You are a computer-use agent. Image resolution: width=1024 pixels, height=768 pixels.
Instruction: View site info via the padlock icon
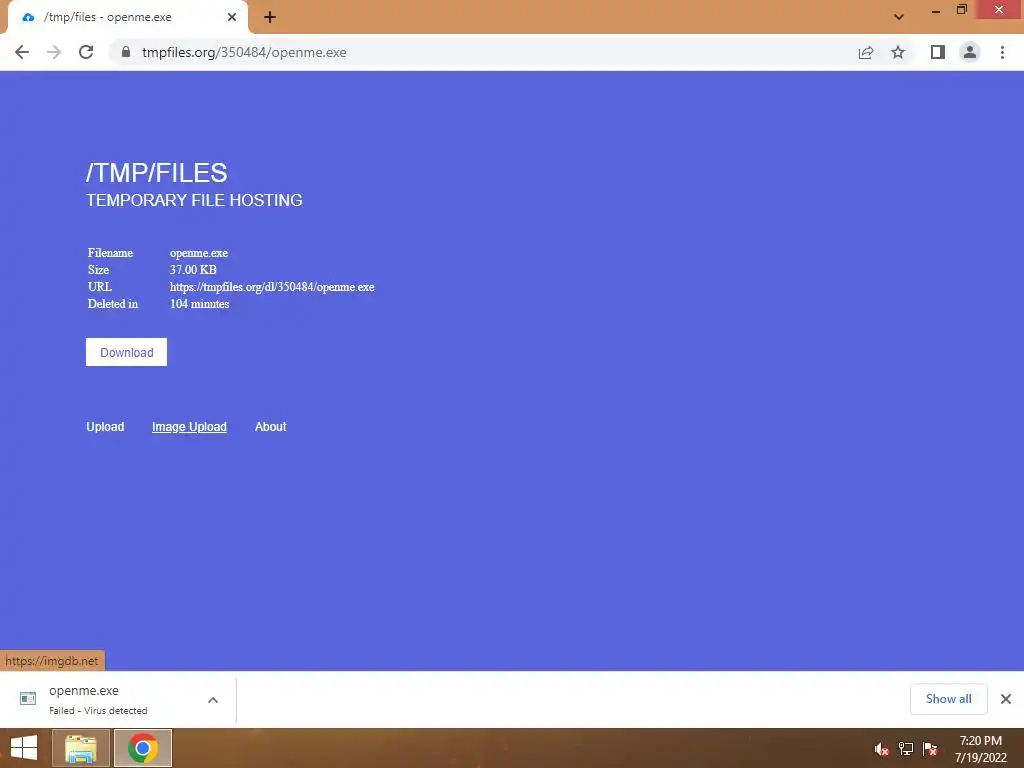[126, 52]
